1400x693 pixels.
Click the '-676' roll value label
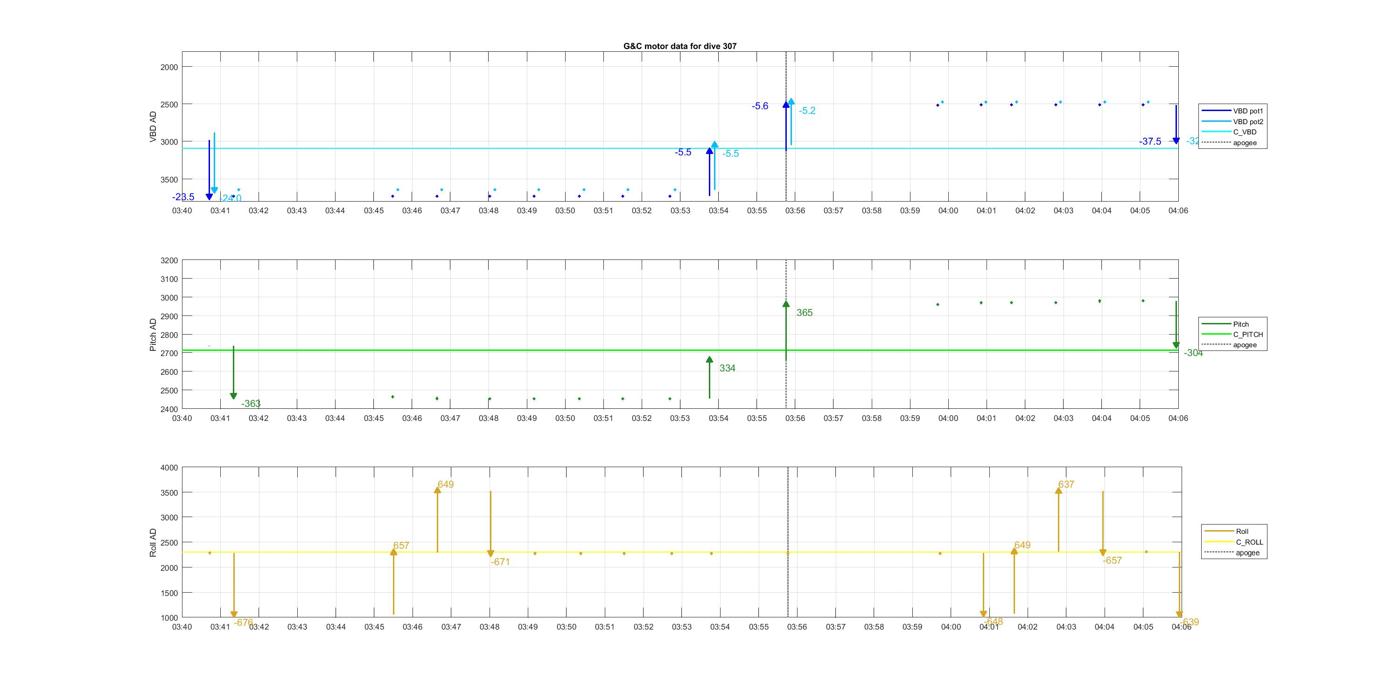tap(244, 622)
